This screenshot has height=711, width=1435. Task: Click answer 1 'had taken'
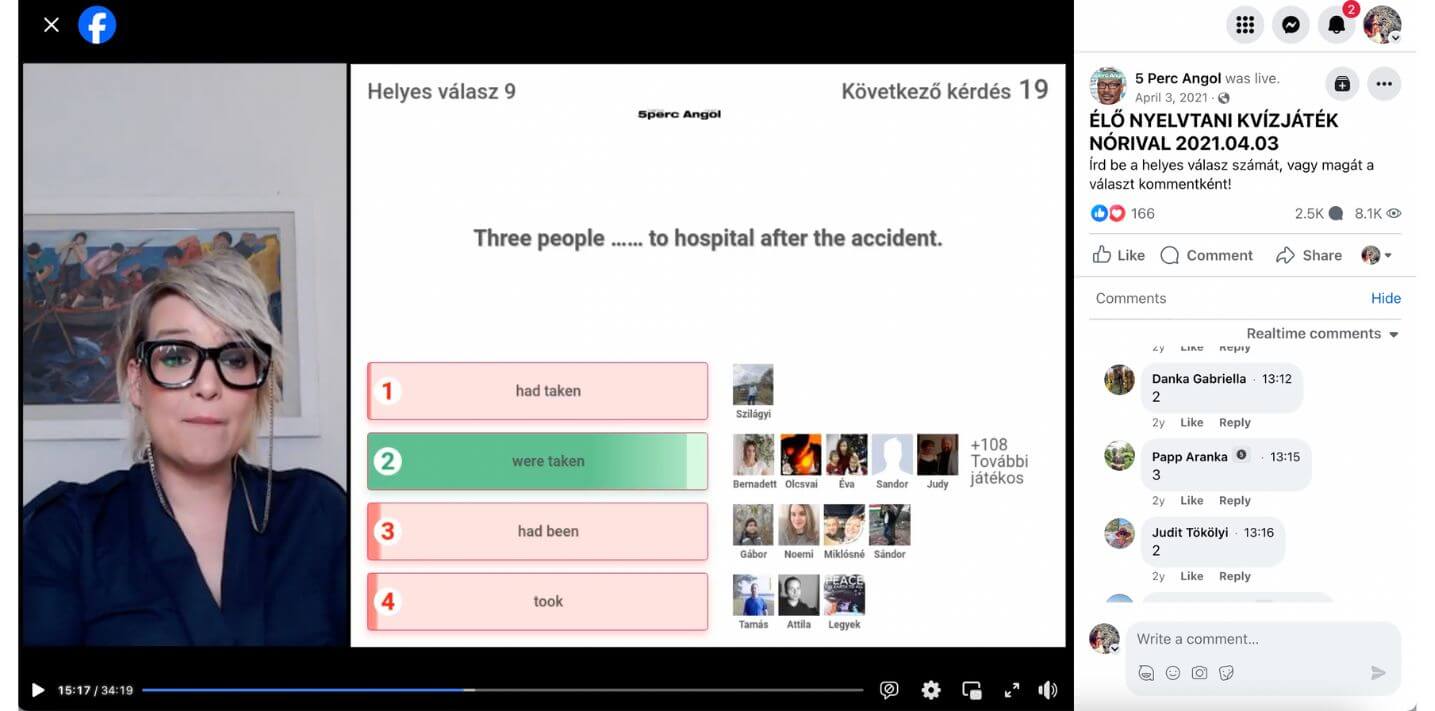point(538,391)
